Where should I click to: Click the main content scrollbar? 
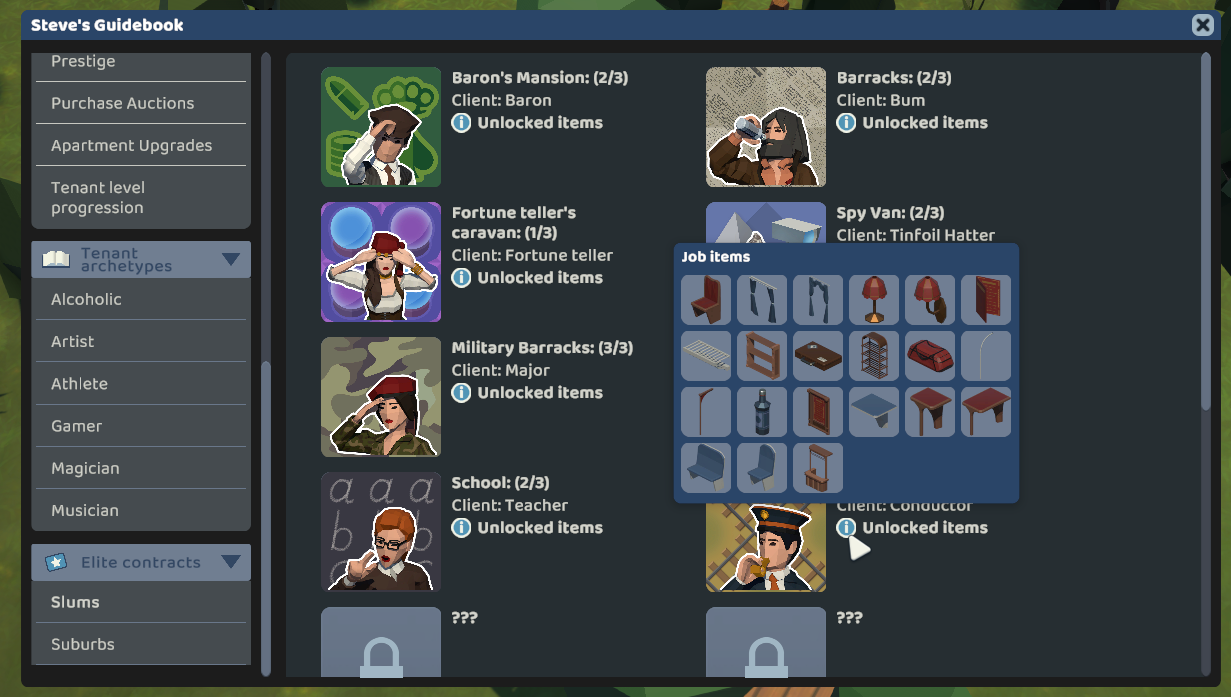coord(1206,230)
